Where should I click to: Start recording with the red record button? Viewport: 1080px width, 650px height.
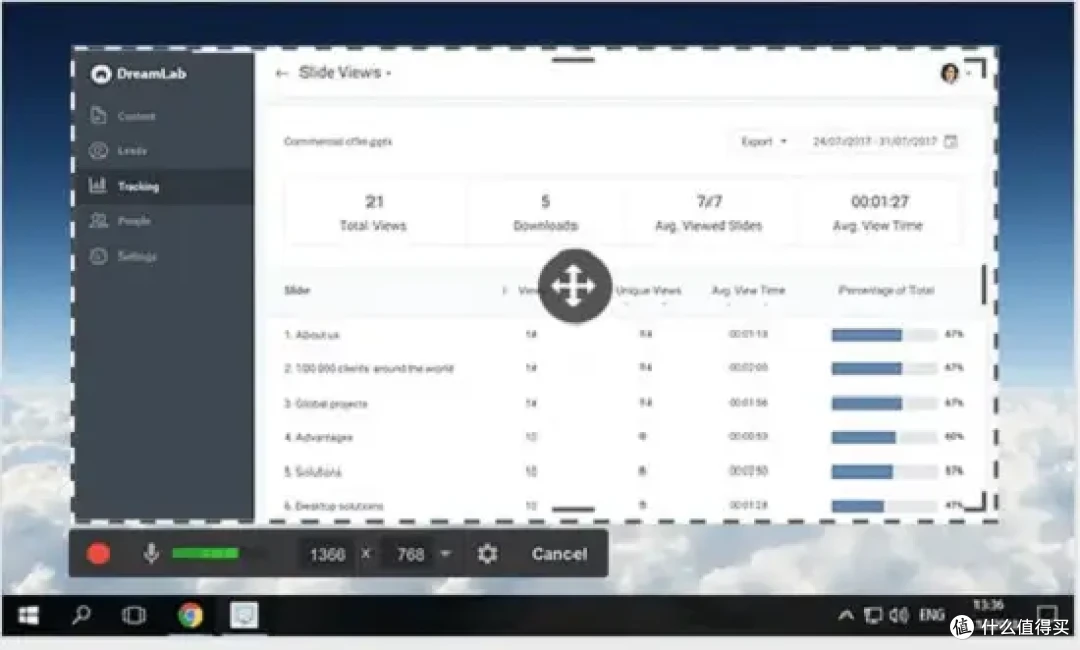point(98,554)
